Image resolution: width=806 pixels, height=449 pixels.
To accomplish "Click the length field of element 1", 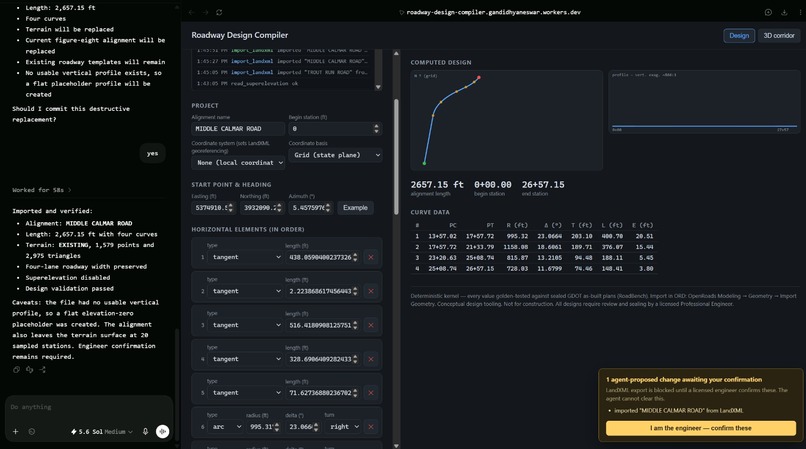I will coord(322,257).
